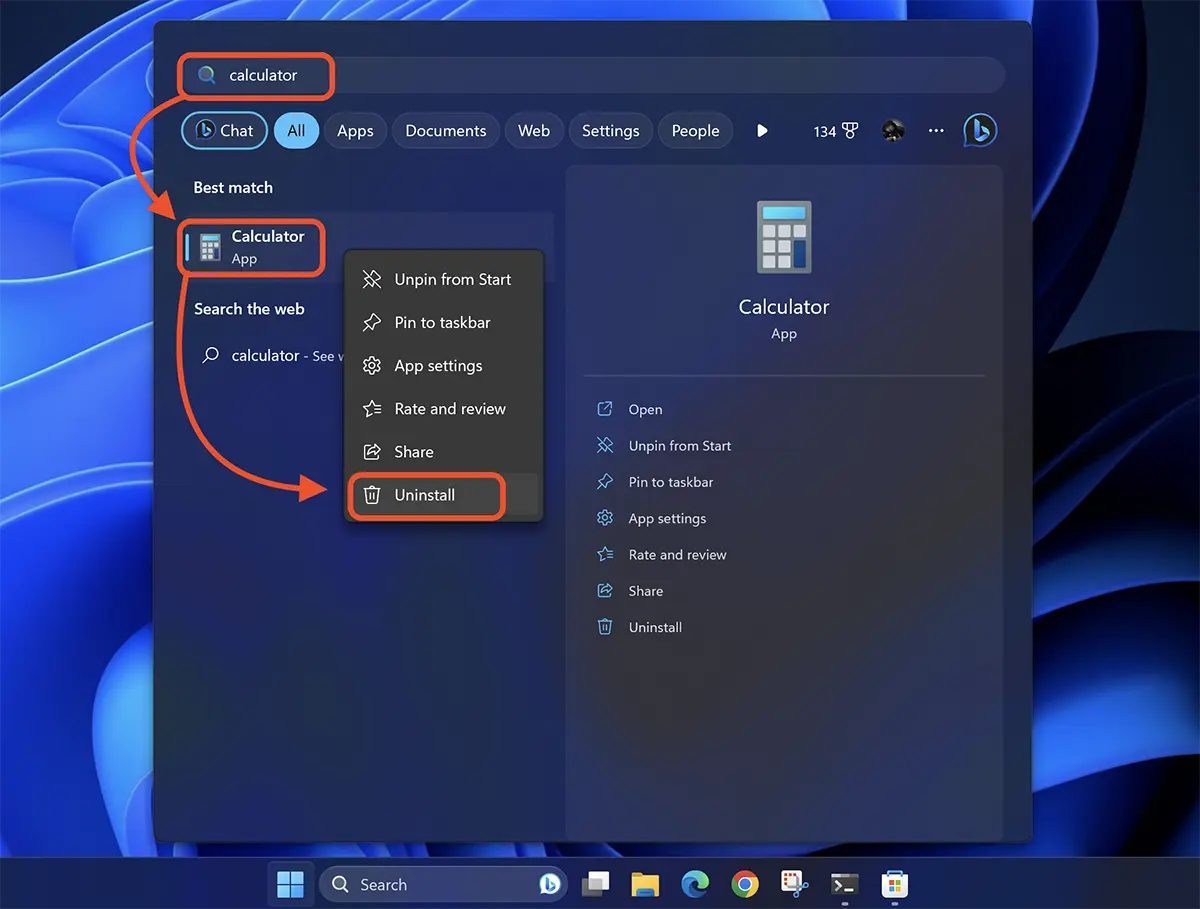Choose Pin to taskbar in context menu
Image resolution: width=1200 pixels, height=909 pixels.
444,323
